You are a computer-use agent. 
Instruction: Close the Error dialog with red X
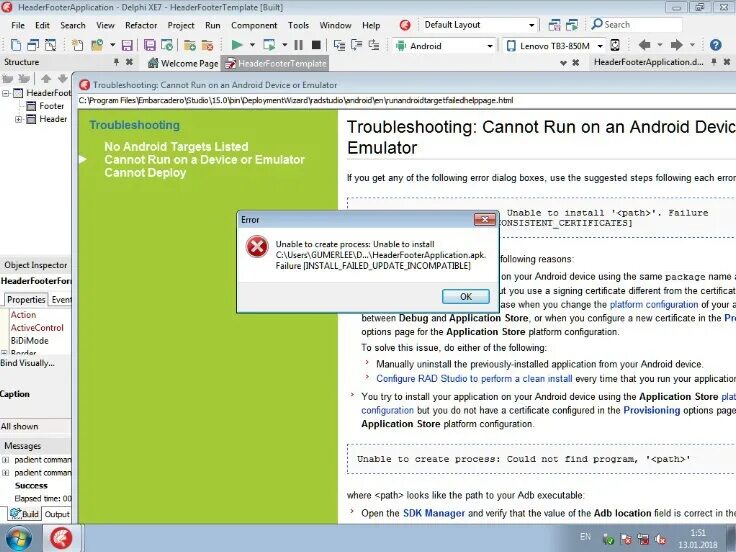pyautogui.click(x=484, y=219)
